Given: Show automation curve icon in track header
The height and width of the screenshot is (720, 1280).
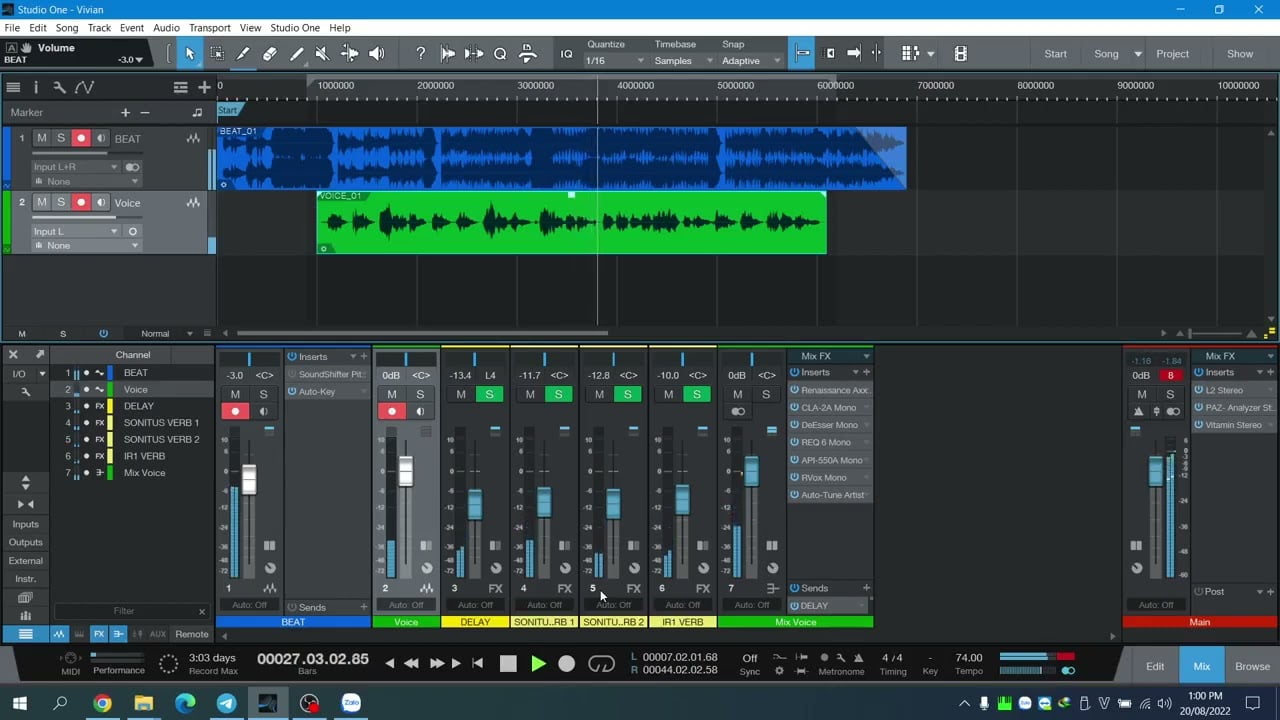Looking at the screenshot, I should point(85,87).
